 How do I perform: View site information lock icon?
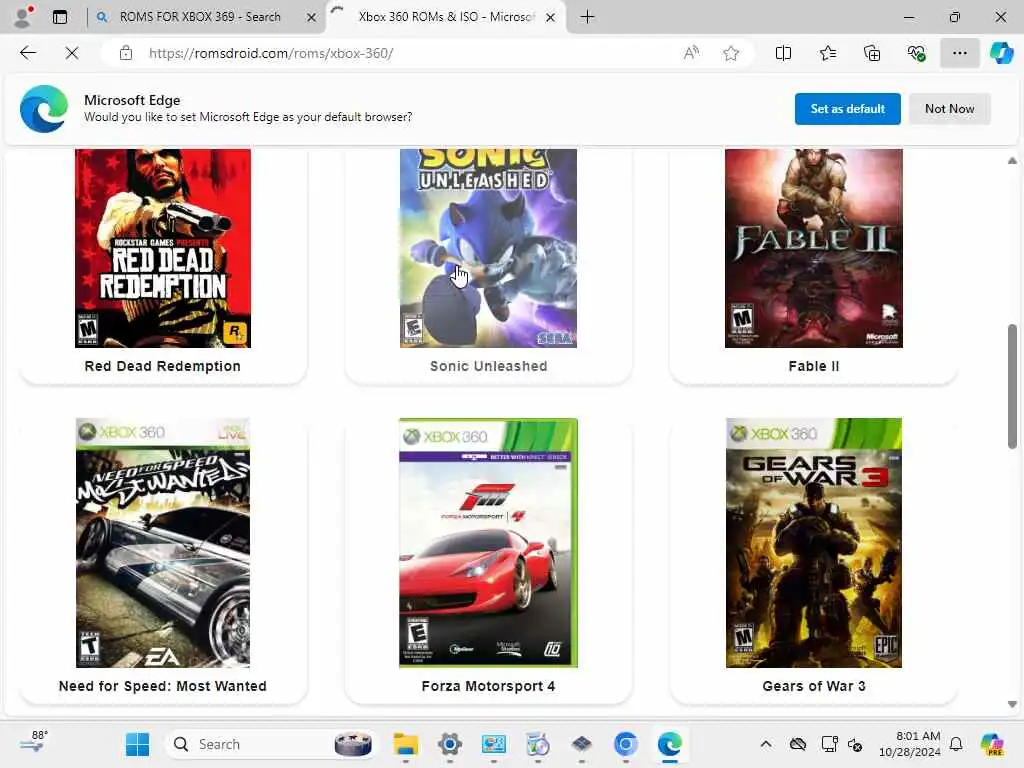126,53
